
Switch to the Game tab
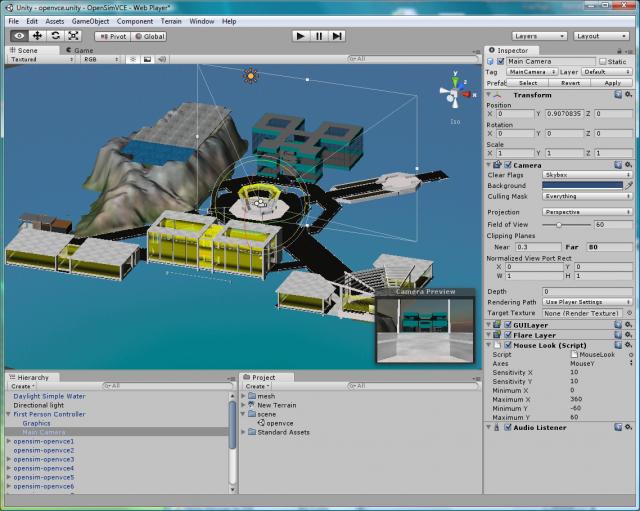click(80, 50)
